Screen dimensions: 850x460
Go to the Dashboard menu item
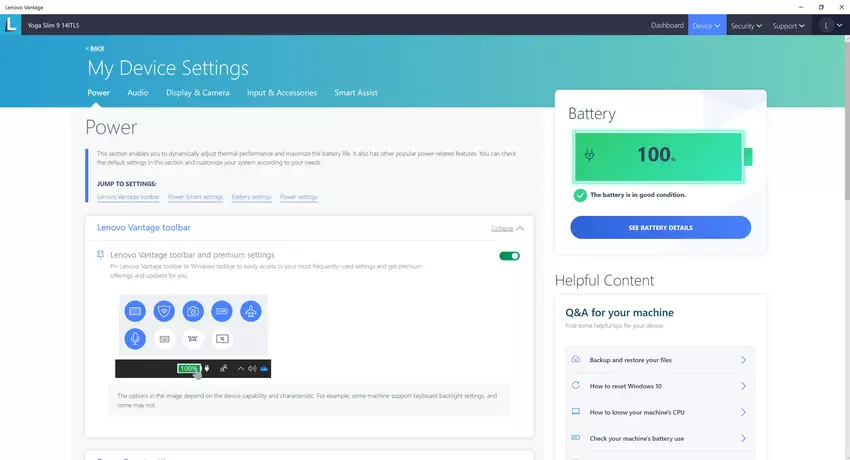tap(667, 25)
